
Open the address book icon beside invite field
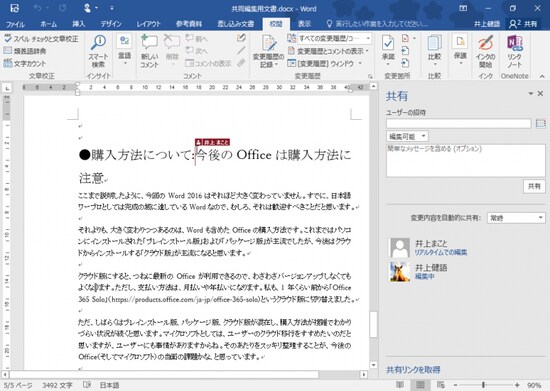pos(541,123)
